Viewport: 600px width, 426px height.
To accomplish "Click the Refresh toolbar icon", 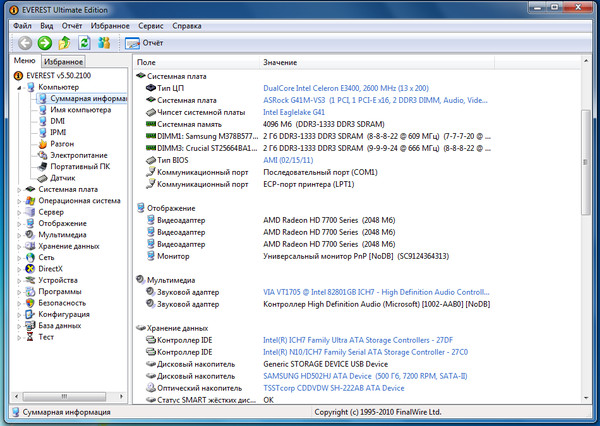I will click(x=84, y=42).
